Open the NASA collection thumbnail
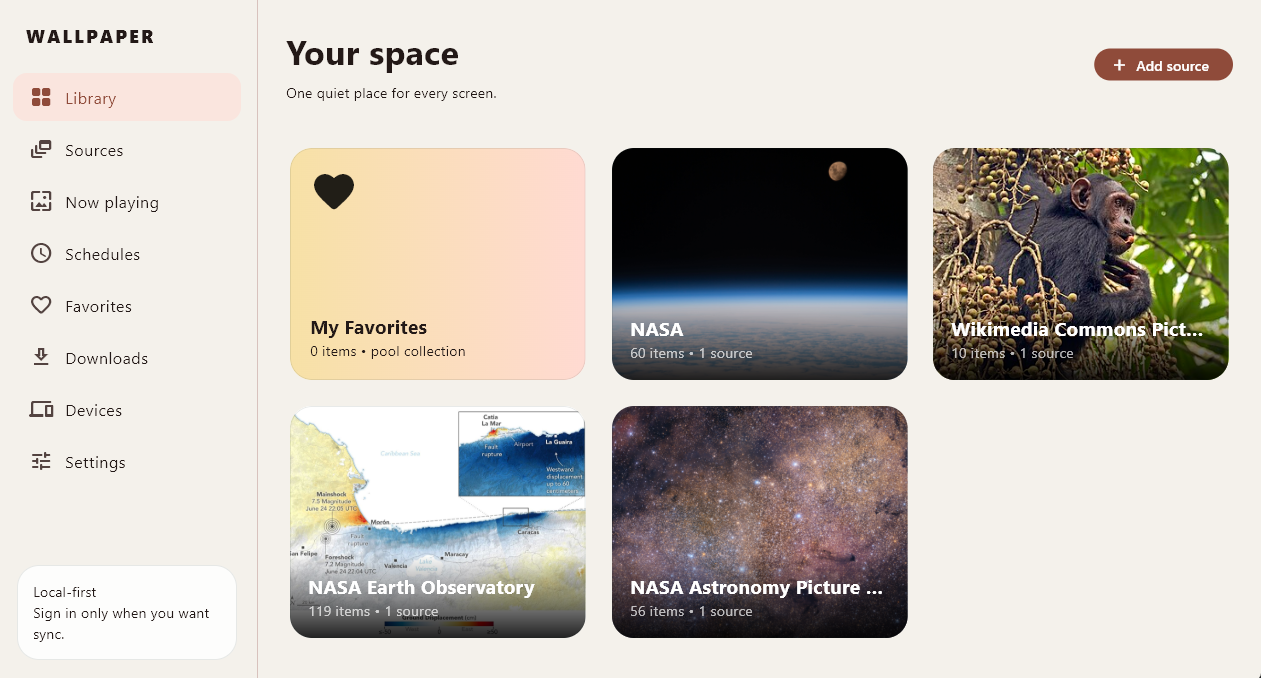 760,264
